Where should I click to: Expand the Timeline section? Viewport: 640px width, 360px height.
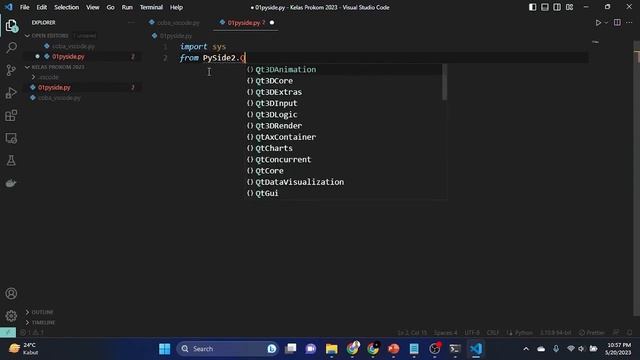(27, 322)
